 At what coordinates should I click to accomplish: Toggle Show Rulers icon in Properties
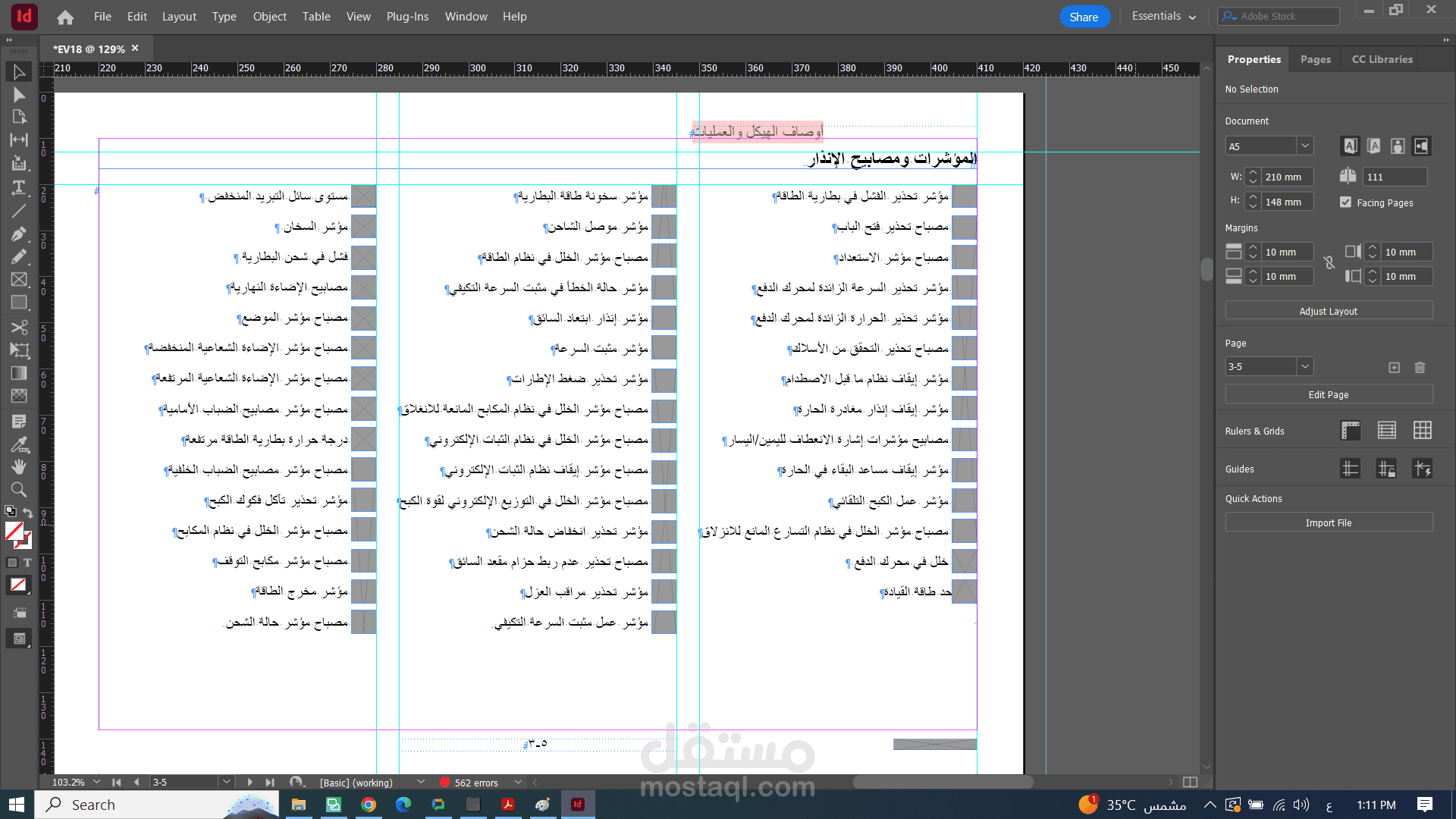(1350, 431)
